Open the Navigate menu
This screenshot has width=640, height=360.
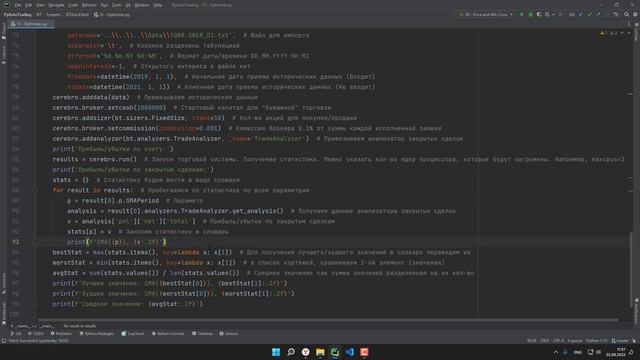pos(56,5)
